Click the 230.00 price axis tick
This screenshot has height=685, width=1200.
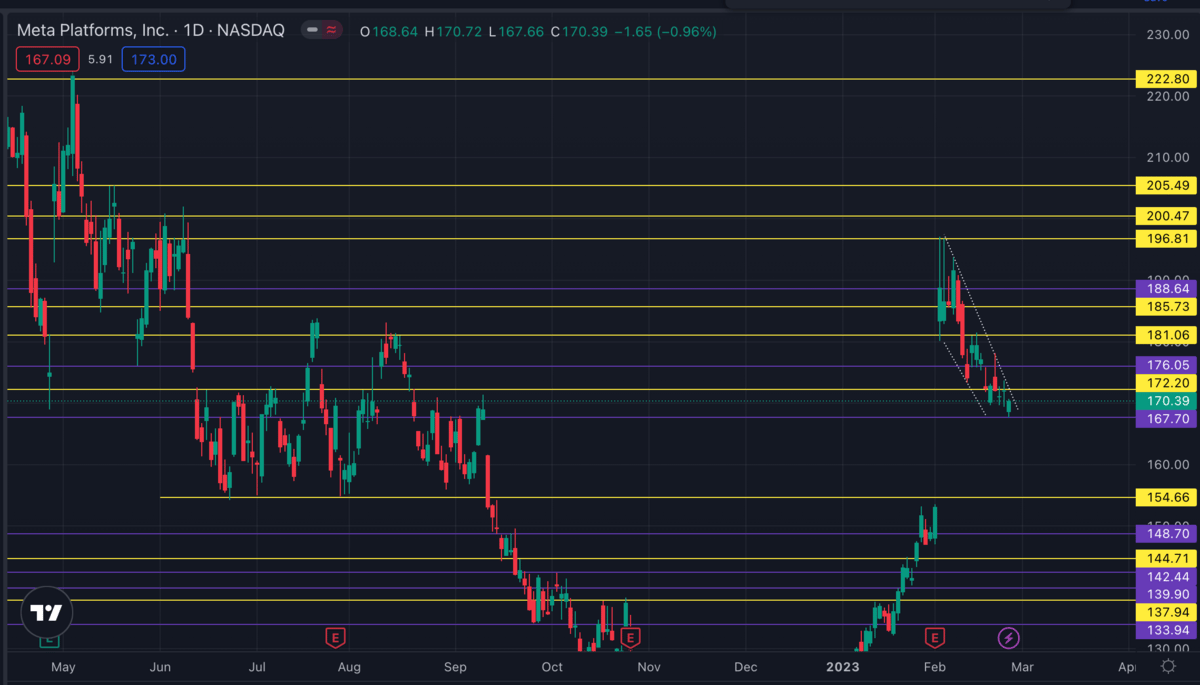(1166, 35)
